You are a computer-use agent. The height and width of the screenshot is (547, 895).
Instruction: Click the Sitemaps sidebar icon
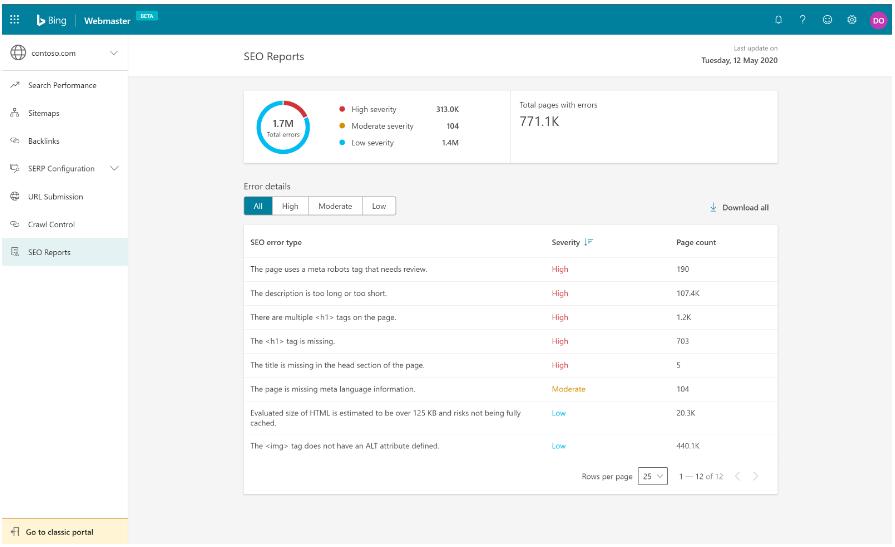pos(15,112)
